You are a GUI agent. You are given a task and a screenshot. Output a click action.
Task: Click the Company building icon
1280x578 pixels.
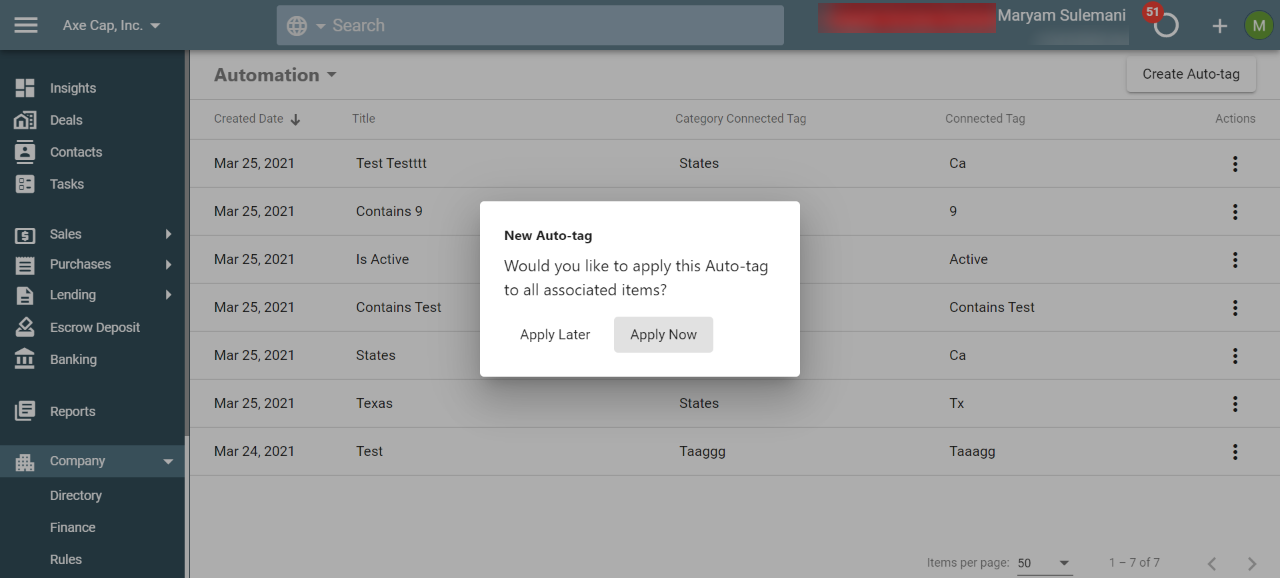click(25, 461)
